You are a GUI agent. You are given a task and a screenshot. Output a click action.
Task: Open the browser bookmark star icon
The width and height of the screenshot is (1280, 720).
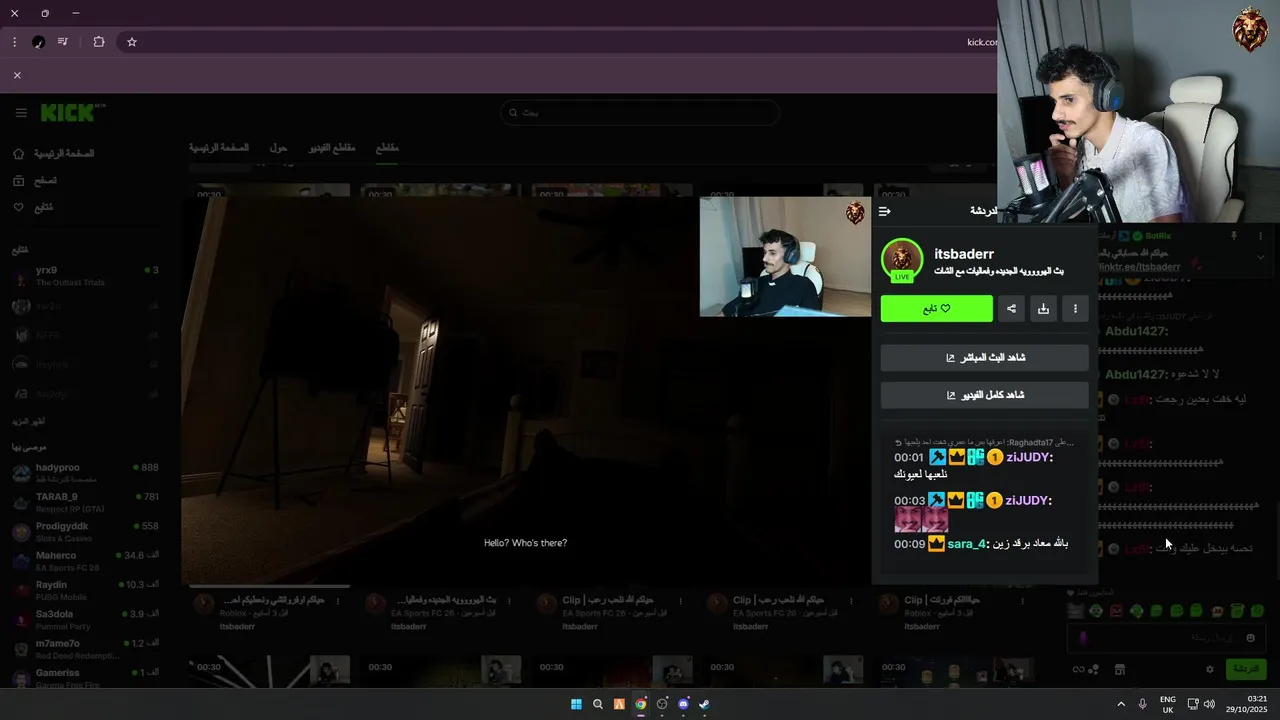click(x=131, y=42)
